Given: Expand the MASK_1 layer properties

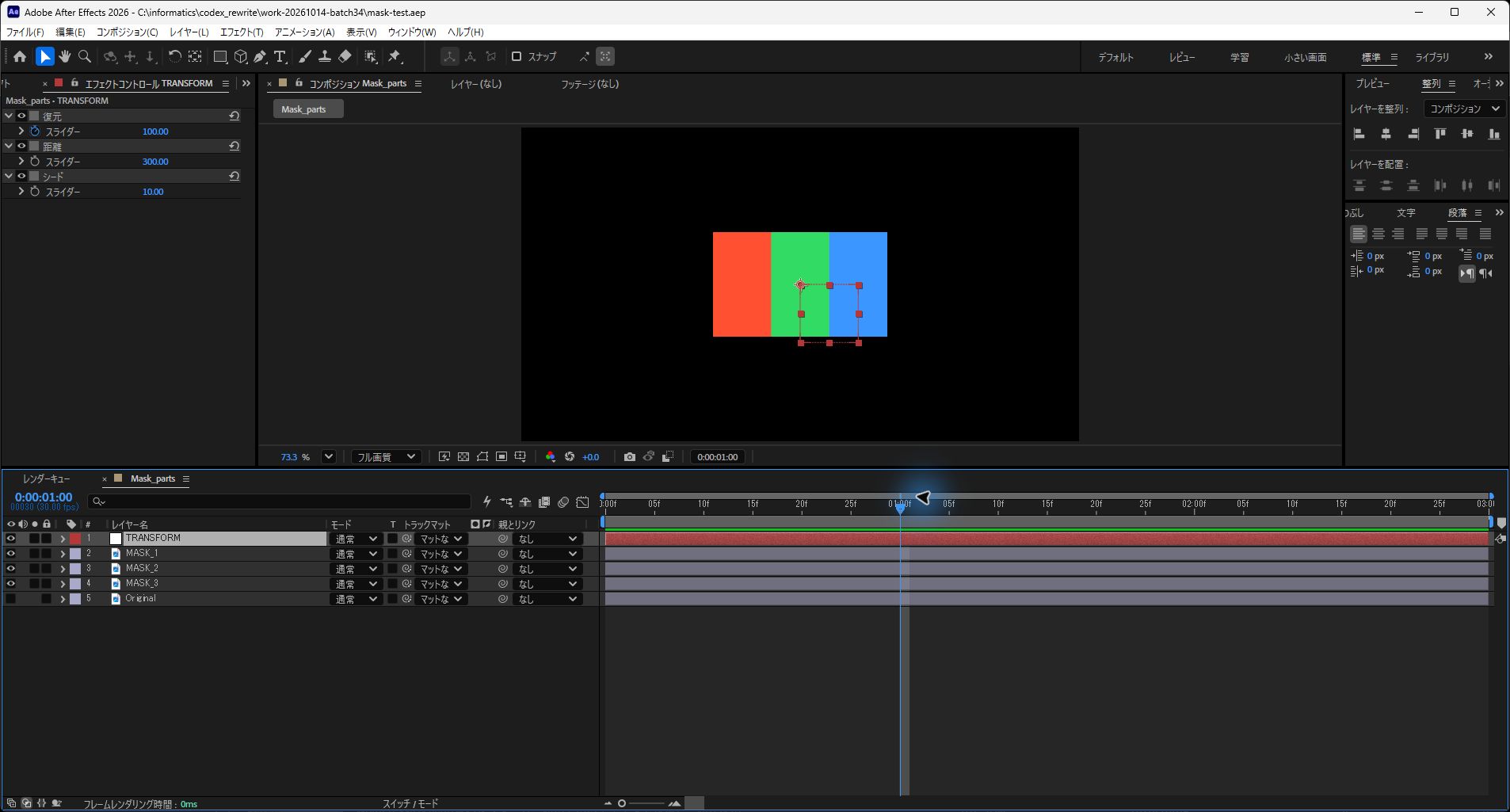Looking at the screenshot, I should click(x=63, y=554).
